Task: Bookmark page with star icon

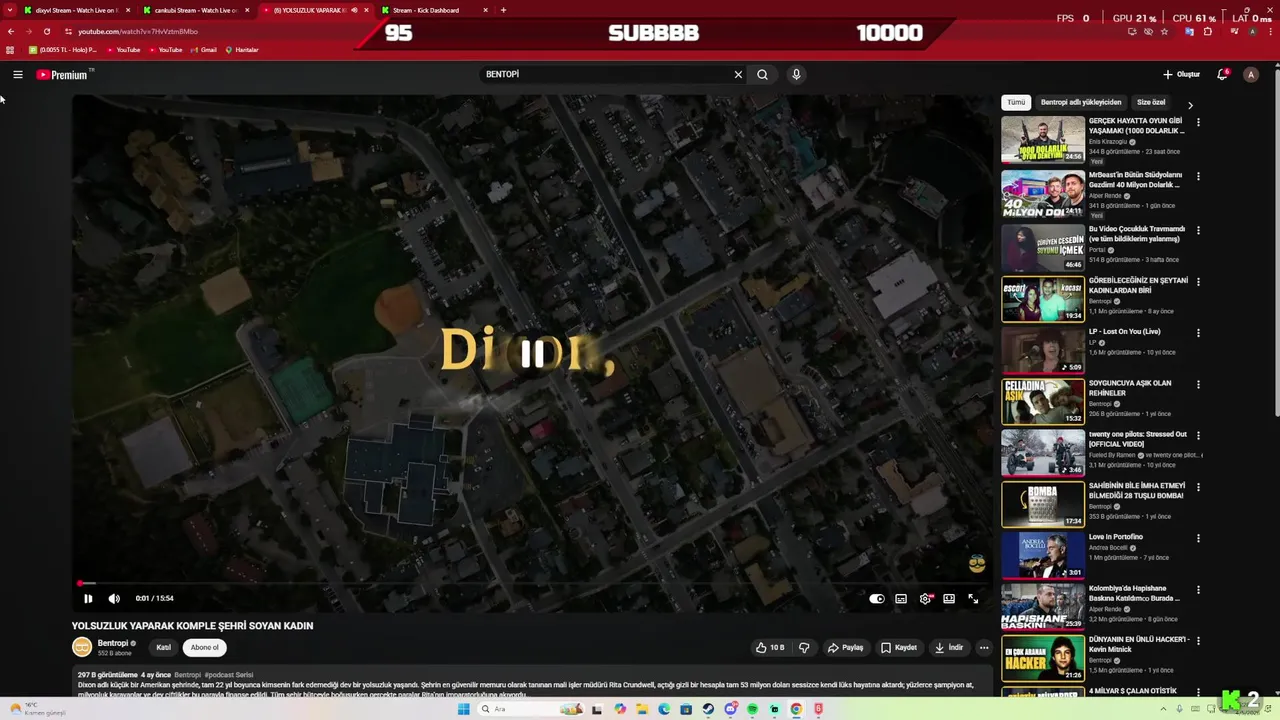Action: click(x=1165, y=32)
